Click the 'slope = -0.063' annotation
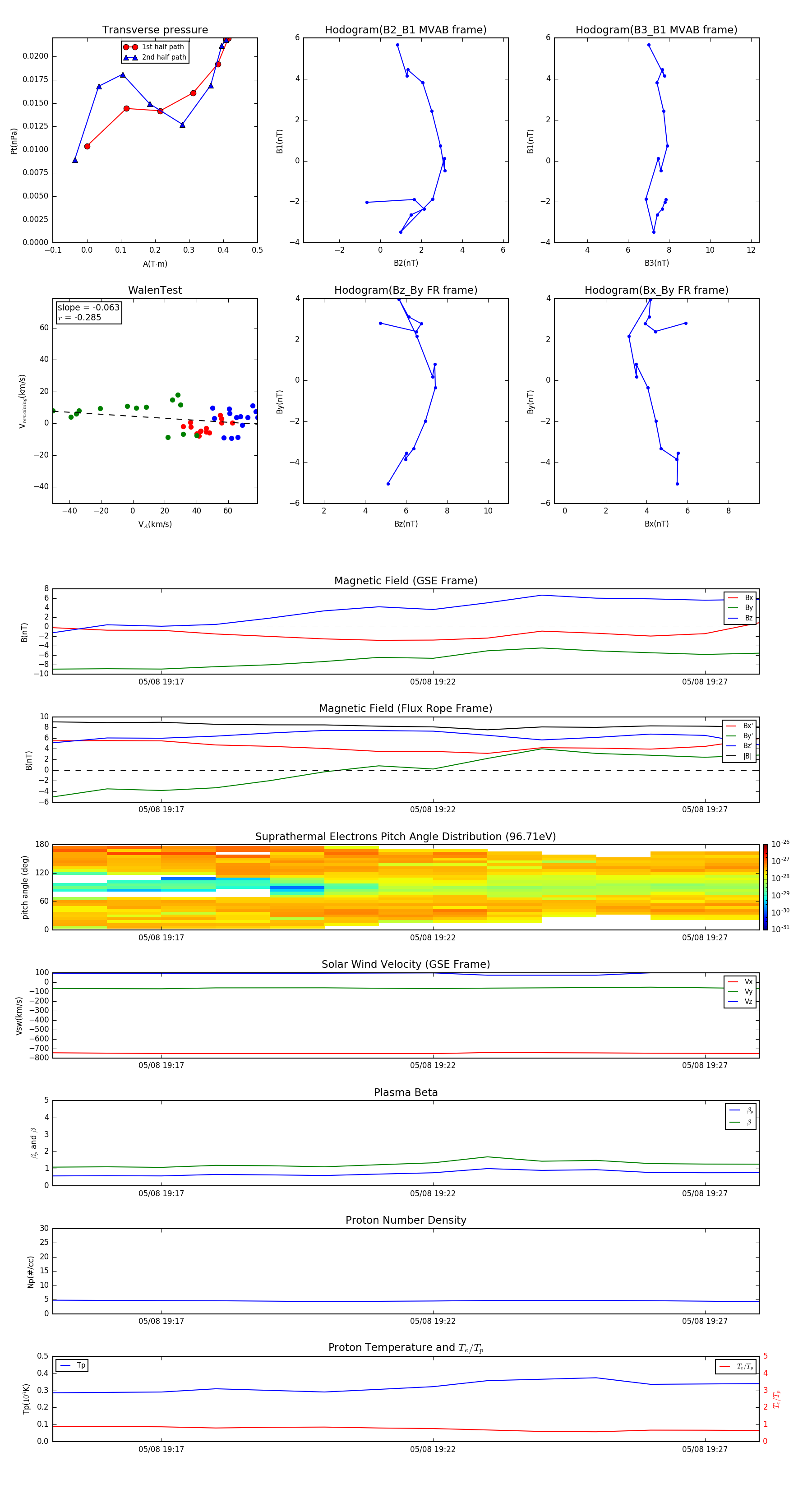 (x=88, y=308)
